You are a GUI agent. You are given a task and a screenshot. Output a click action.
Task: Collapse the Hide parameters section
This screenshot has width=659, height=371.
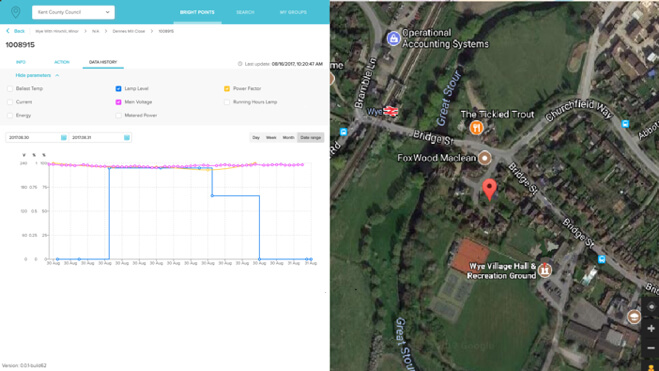pos(37,75)
